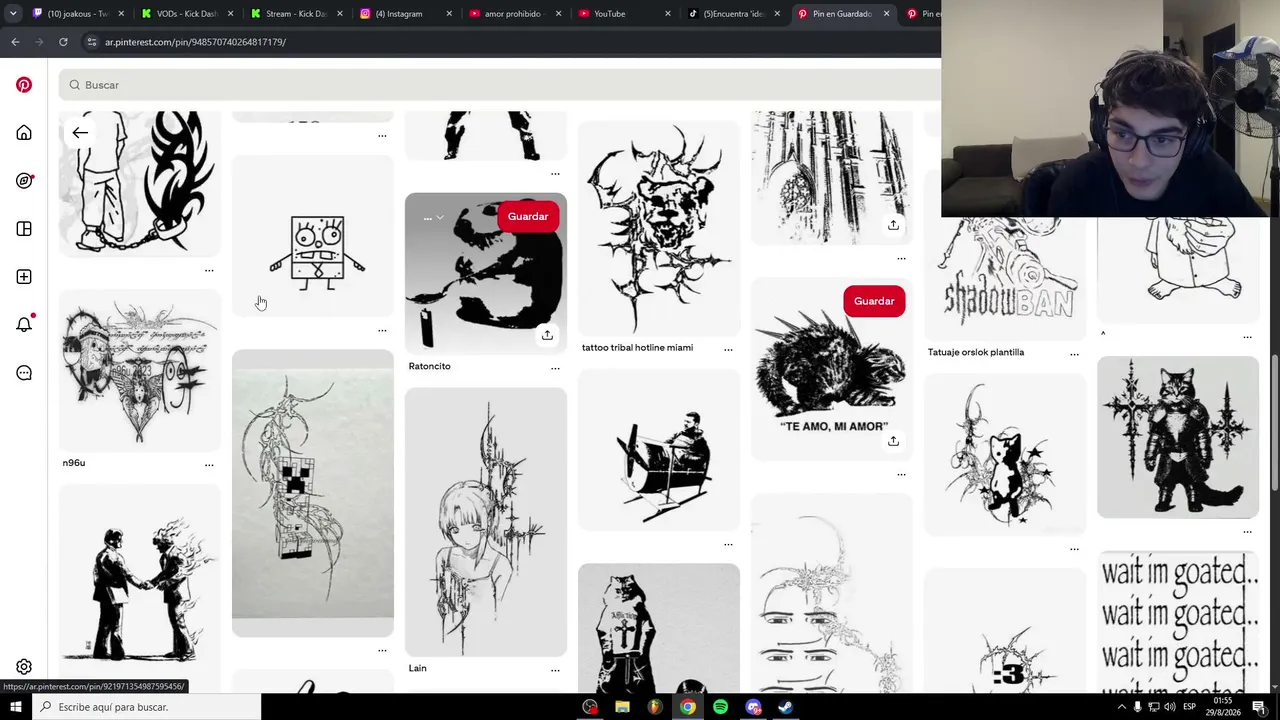Viewport: 1280px width, 720px height.
Task: Open more options for the Lain pin
Action: click(555, 670)
